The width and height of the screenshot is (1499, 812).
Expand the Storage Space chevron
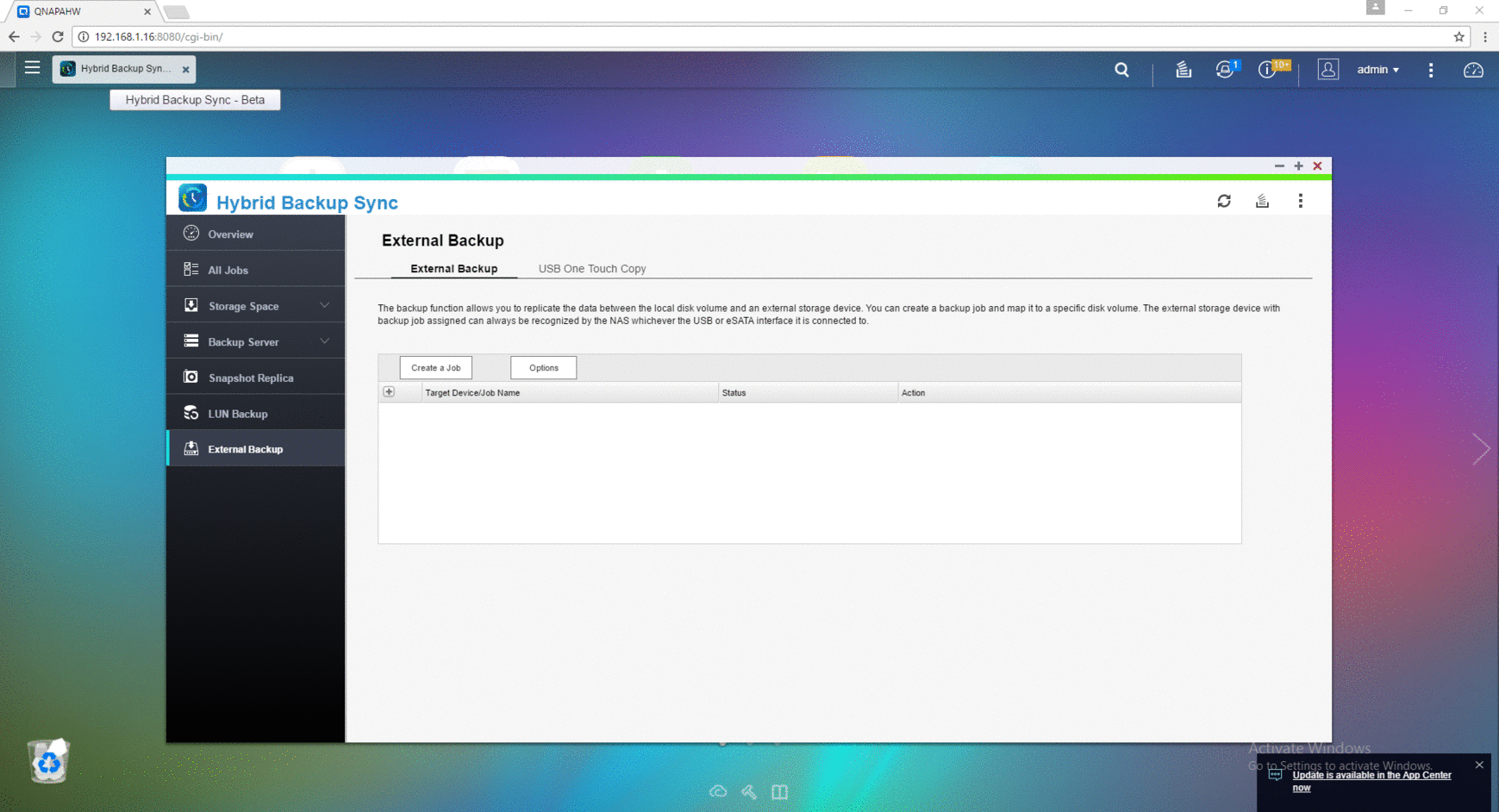pos(325,305)
